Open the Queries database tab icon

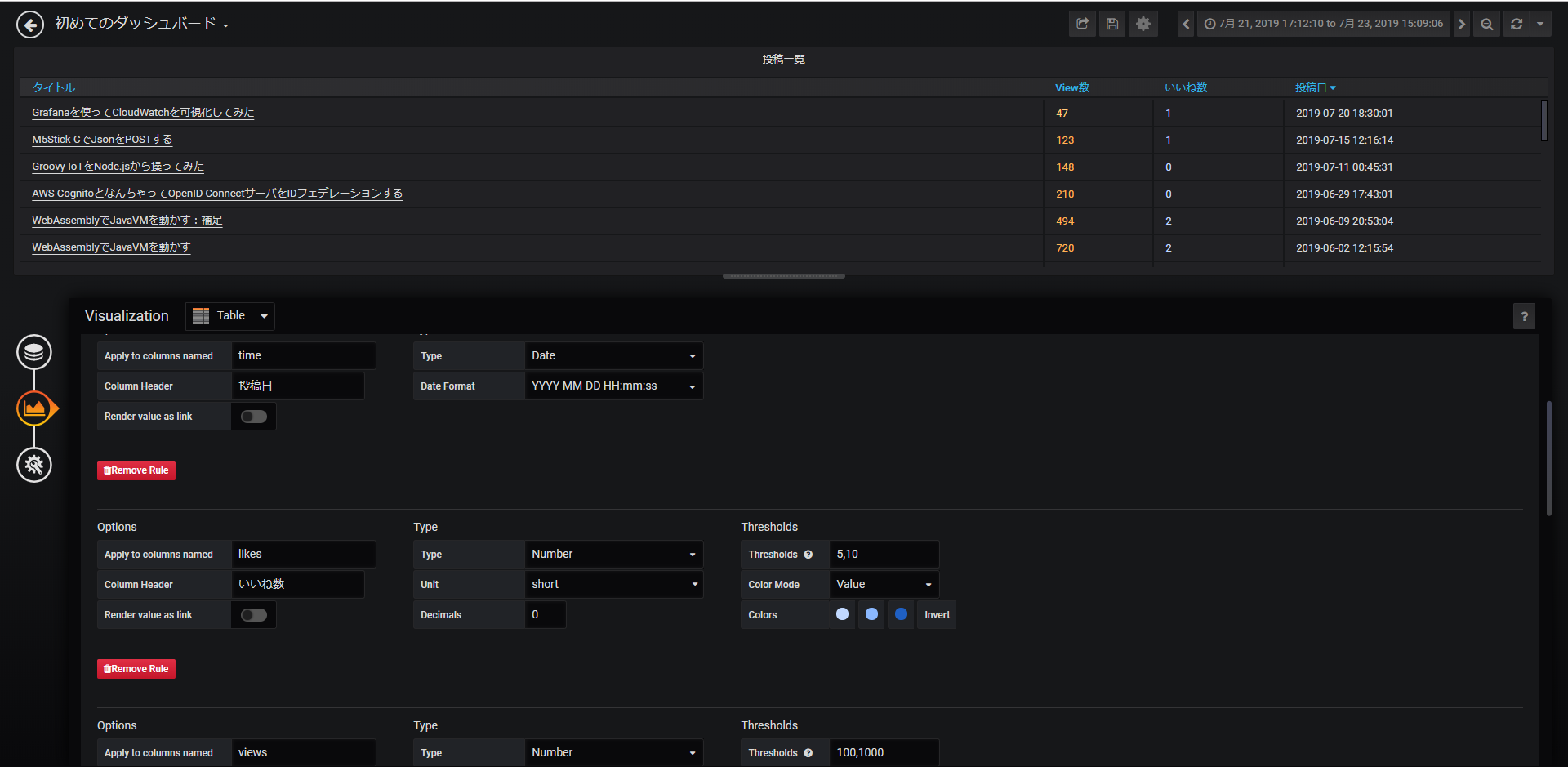34,352
